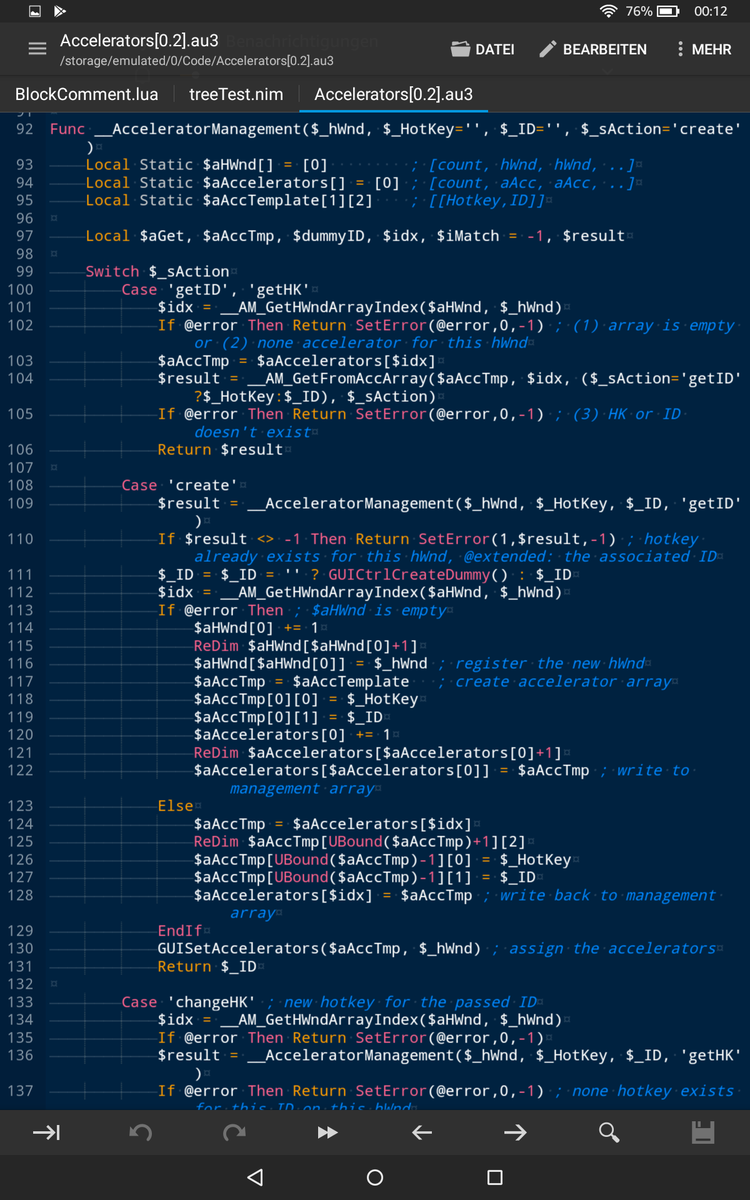Open the DATEI file menu

point(482,49)
